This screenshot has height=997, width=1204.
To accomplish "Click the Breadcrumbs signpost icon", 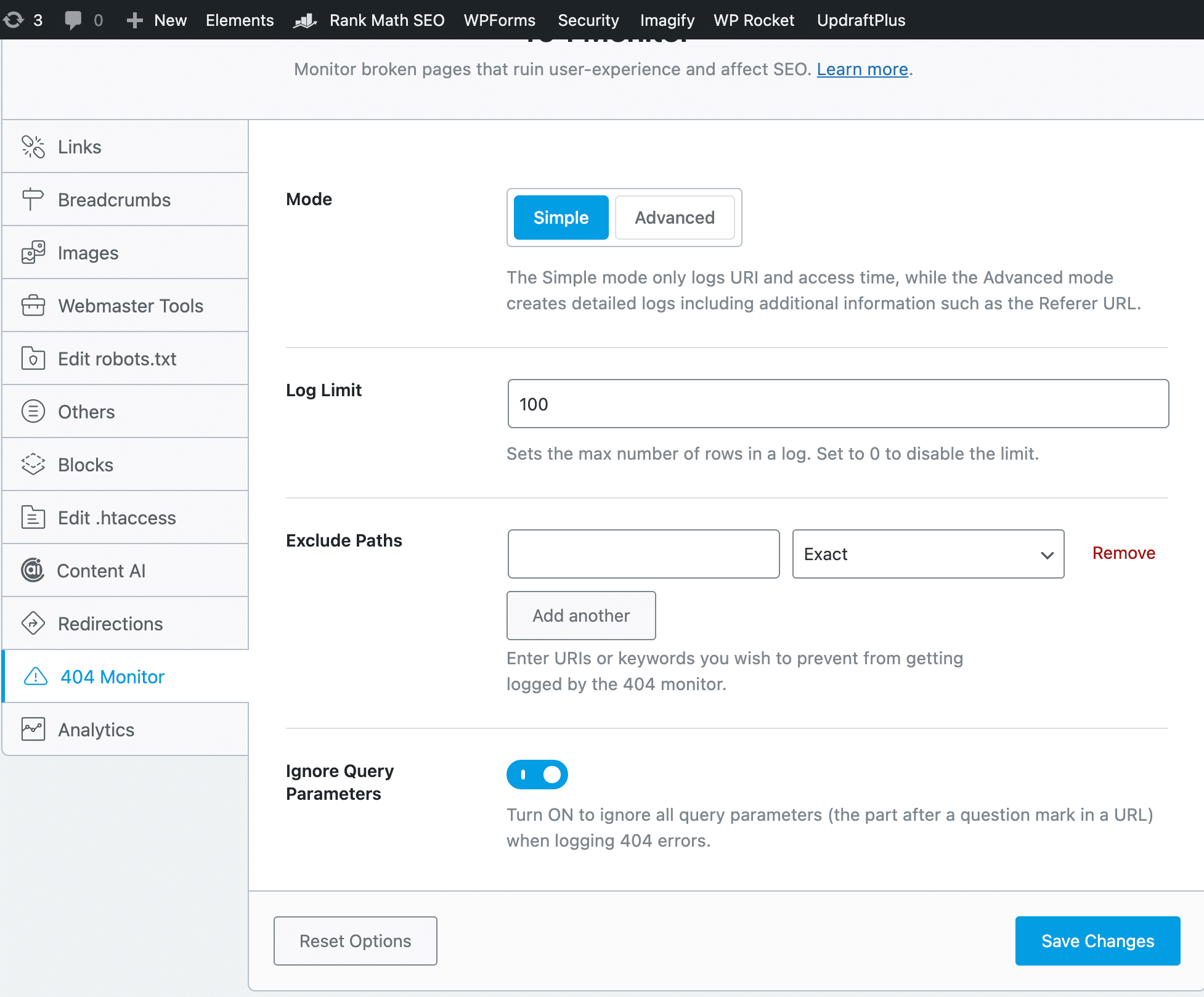I will click(x=32, y=200).
